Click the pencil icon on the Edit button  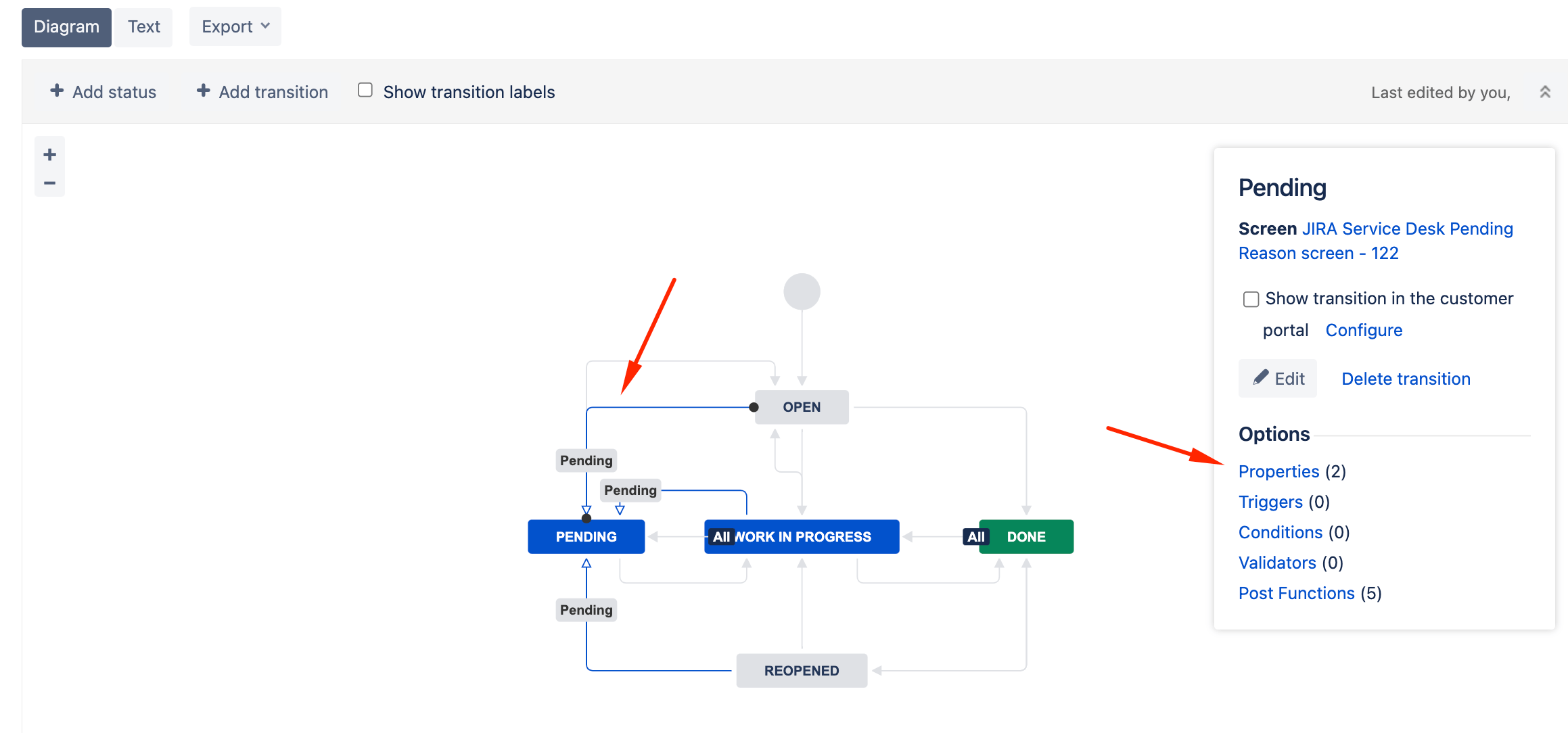[1261, 378]
